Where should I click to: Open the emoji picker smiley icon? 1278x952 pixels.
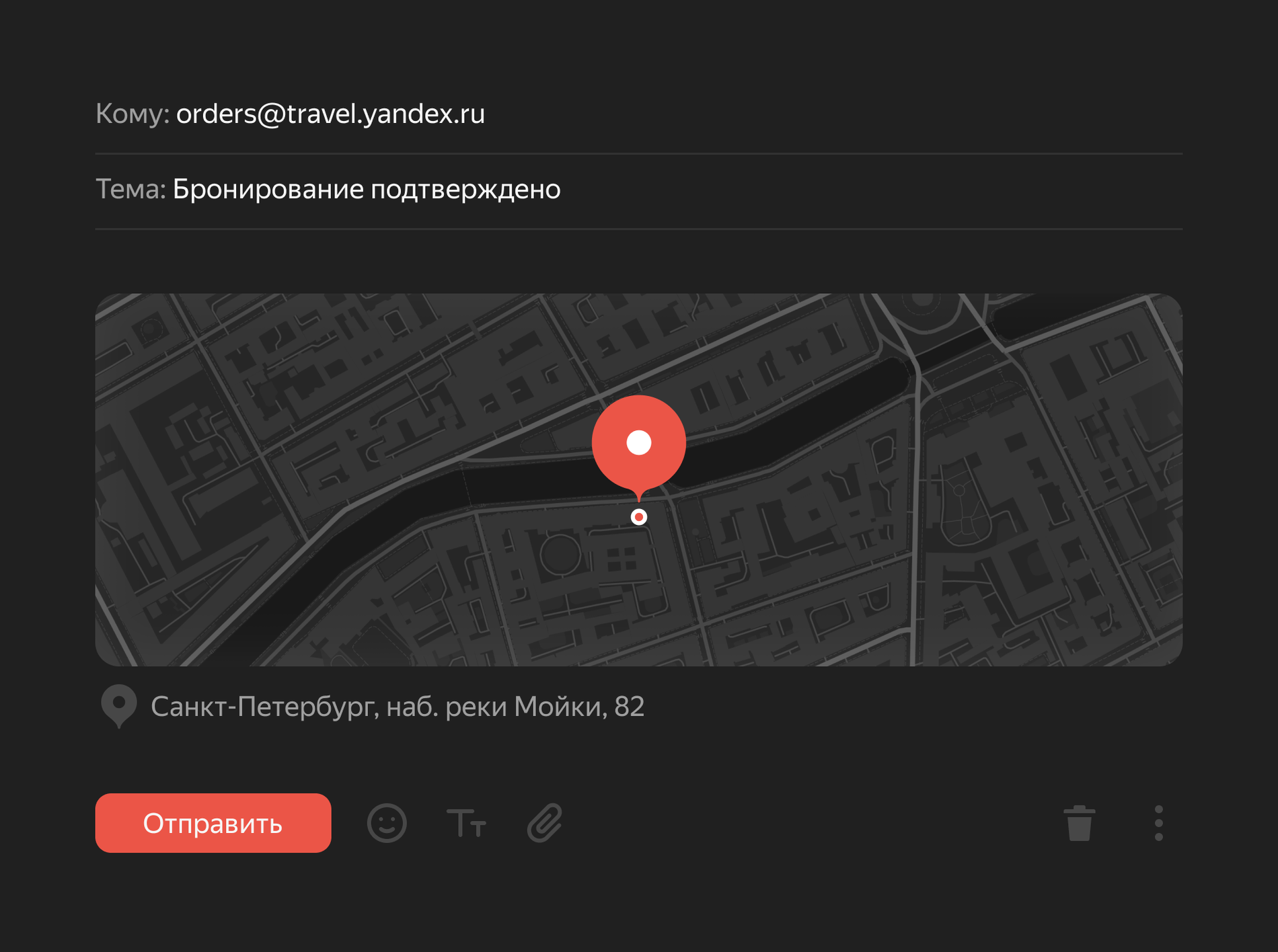click(x=387, y=823)
